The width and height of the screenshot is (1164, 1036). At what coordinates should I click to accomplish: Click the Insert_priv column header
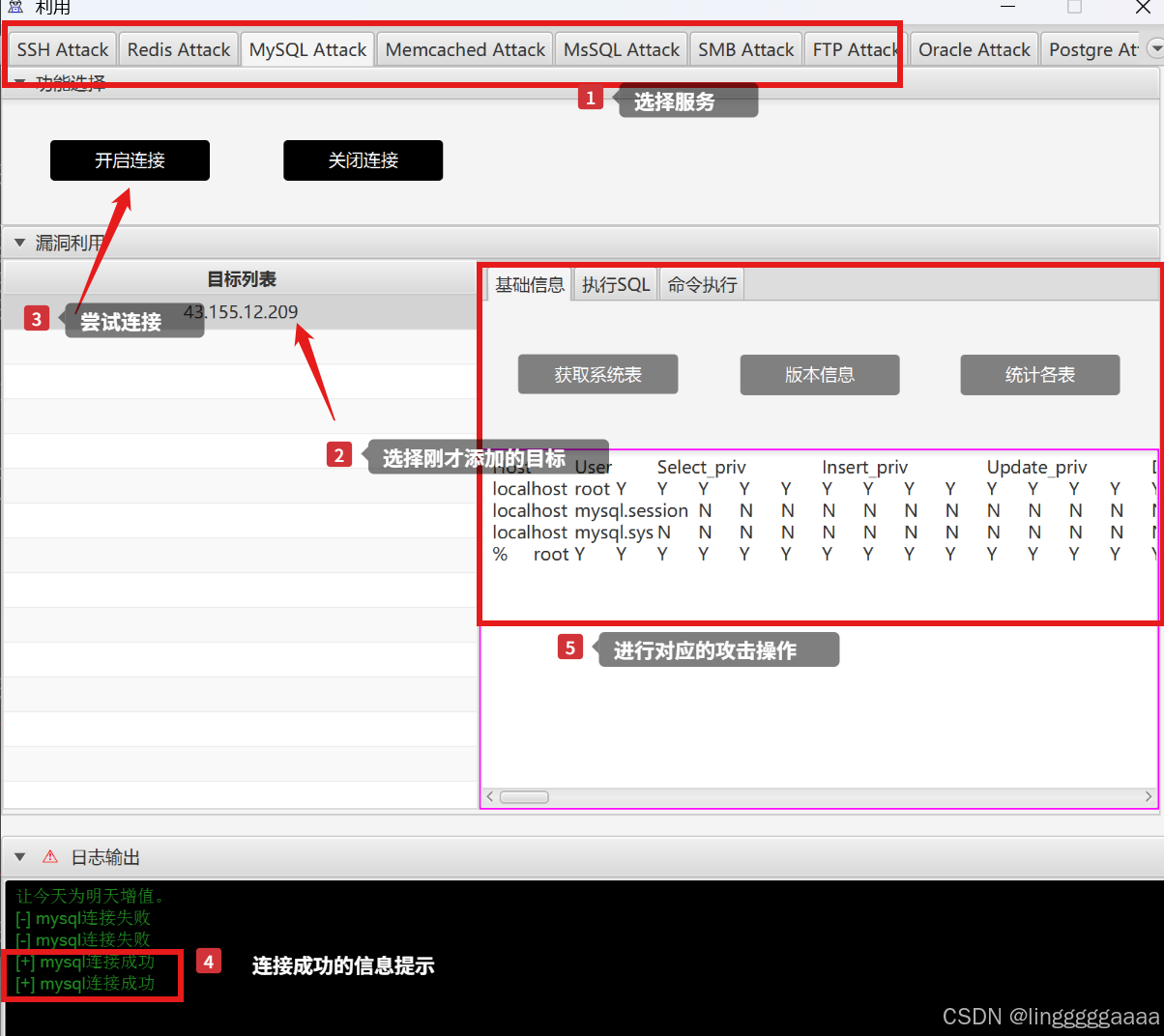pos(864,468)
